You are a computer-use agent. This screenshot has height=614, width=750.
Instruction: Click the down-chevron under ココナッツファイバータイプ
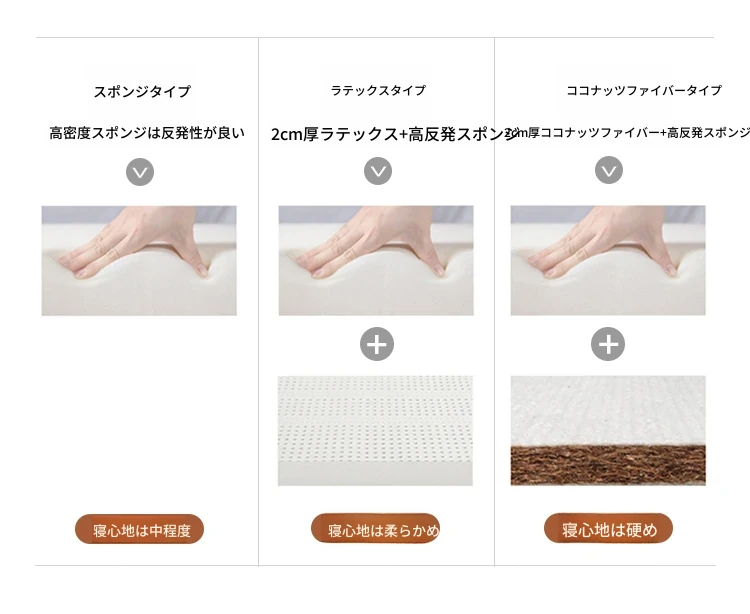pyautogui.click(x=608, y=170)
